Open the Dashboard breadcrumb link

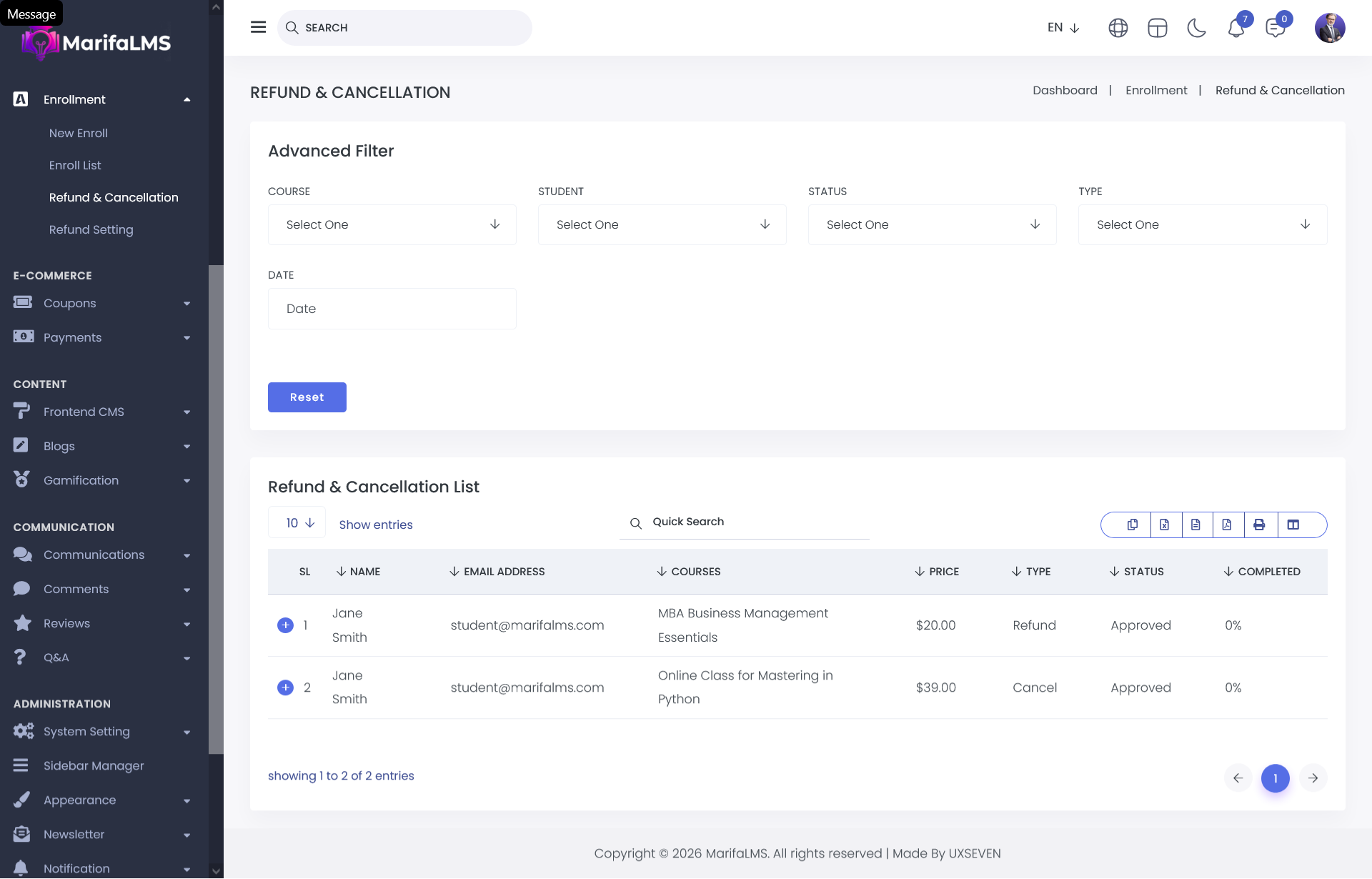pos(1065,90)
